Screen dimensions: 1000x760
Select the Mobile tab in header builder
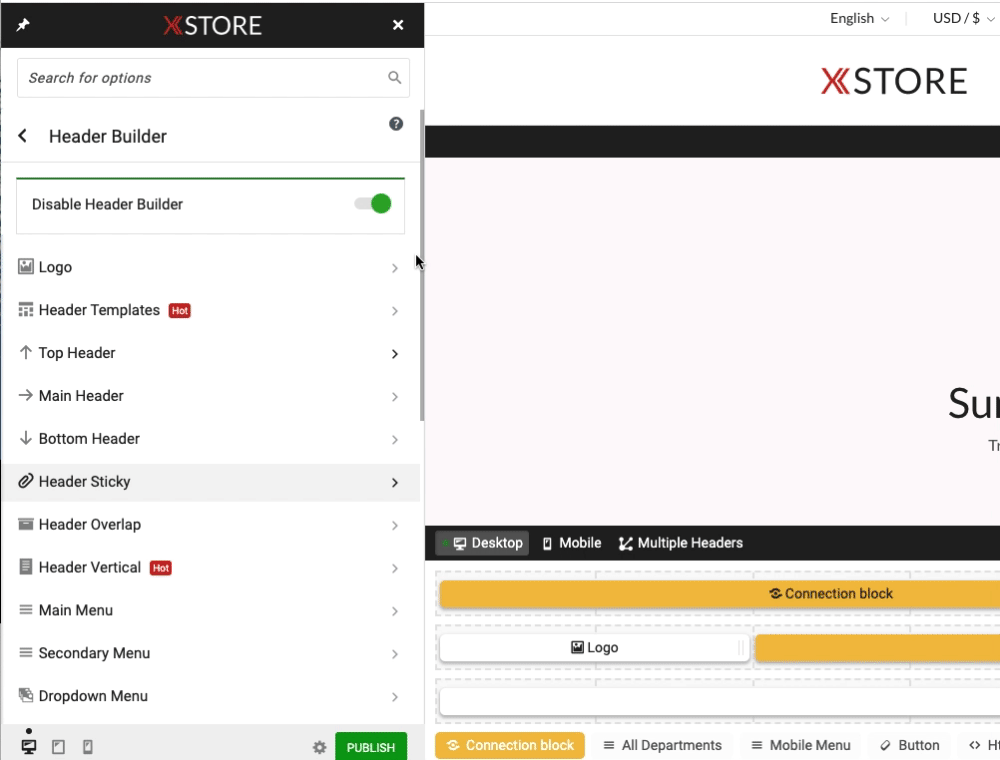[571, 543]
